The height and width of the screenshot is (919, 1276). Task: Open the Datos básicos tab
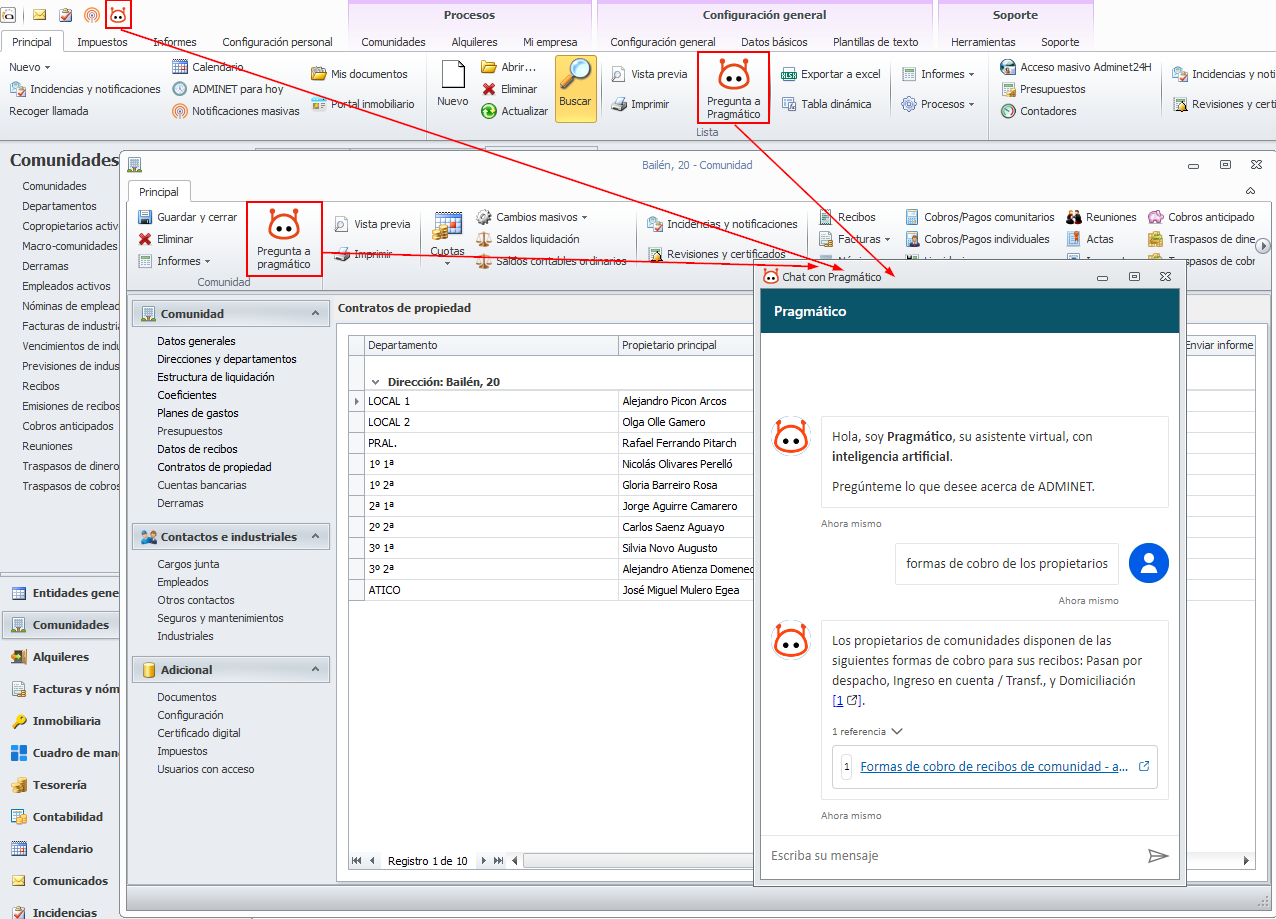point(774,42)
